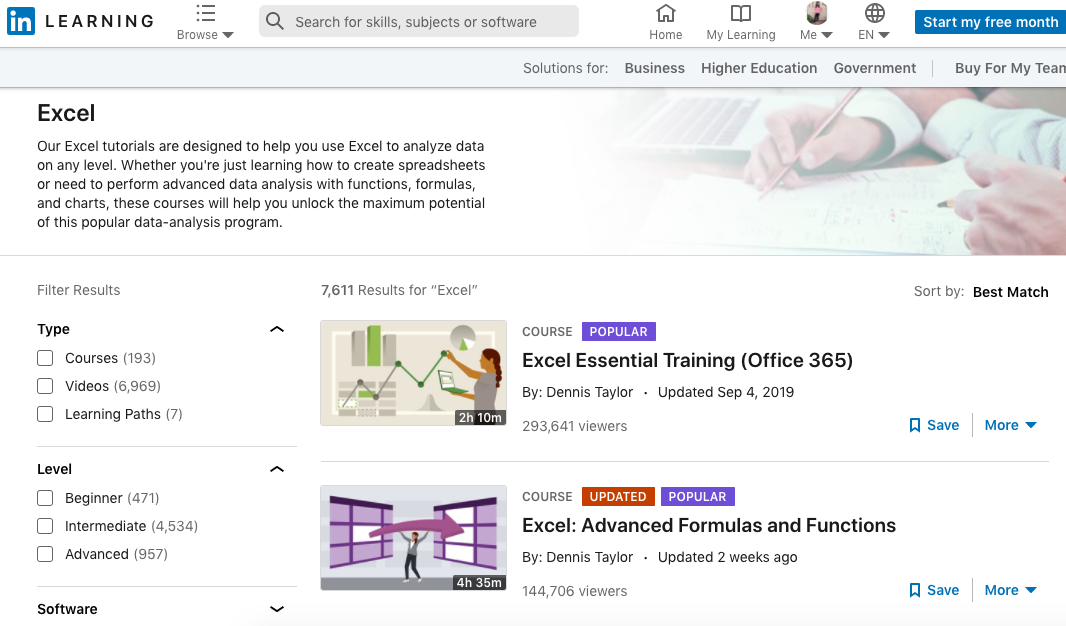Change the Best Match sort option

coord(1010,292)
